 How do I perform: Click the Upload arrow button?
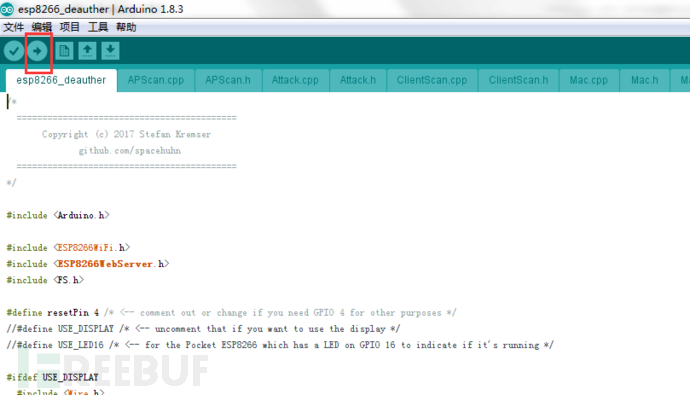37,51
